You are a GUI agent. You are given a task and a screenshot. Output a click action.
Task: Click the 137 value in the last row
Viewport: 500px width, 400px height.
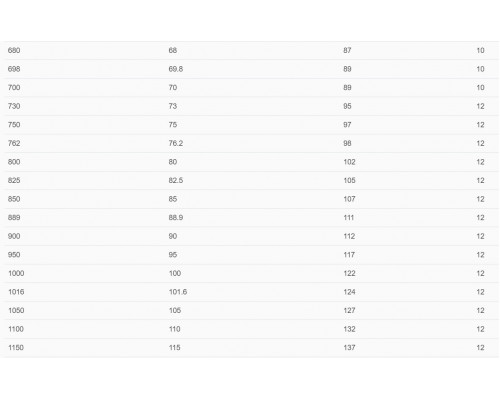[349, 348]
